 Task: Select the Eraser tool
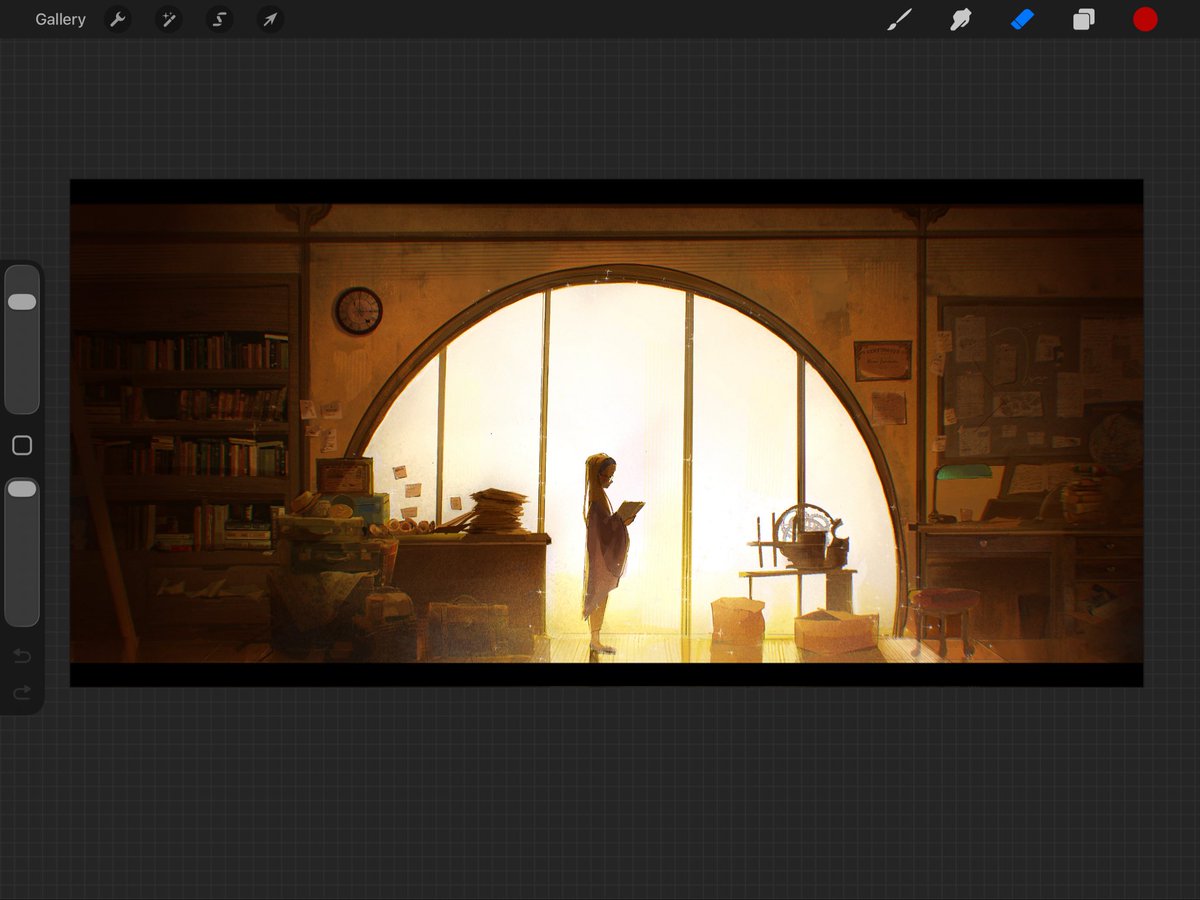click(x=1022, y=19)
